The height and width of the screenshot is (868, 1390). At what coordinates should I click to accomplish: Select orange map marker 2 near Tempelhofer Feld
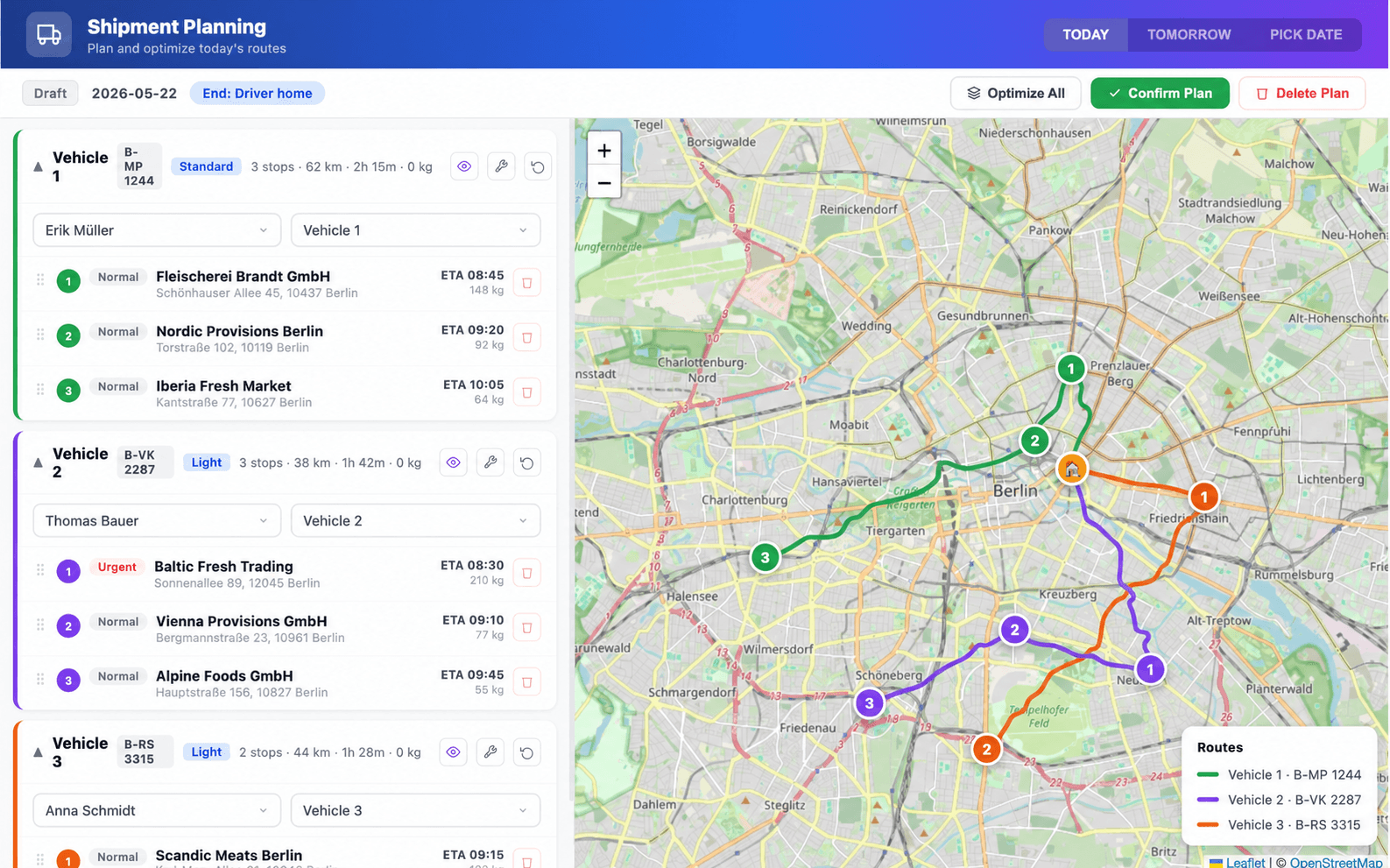986,749
